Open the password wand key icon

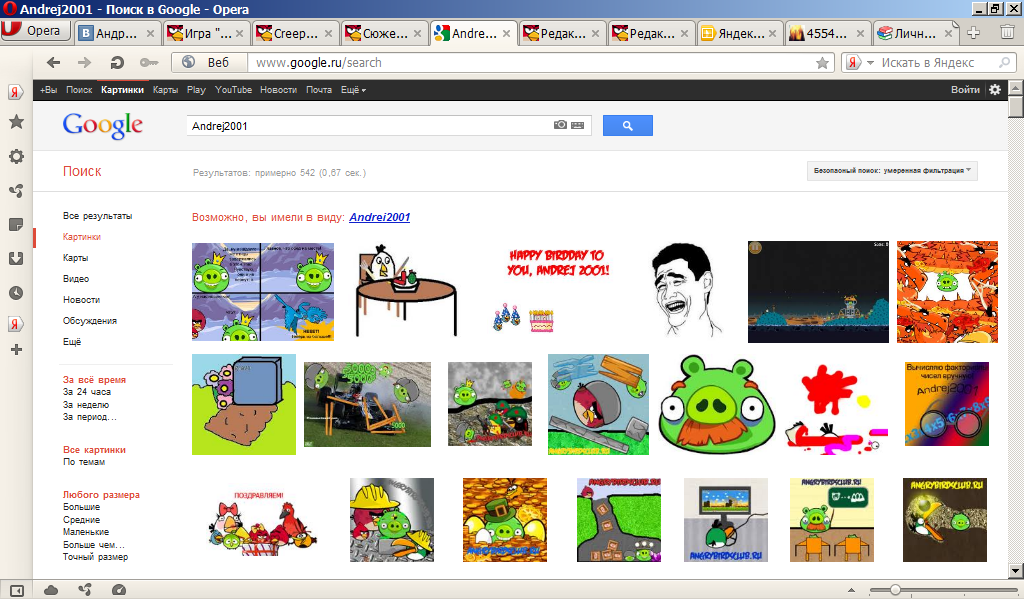[149, 63]
